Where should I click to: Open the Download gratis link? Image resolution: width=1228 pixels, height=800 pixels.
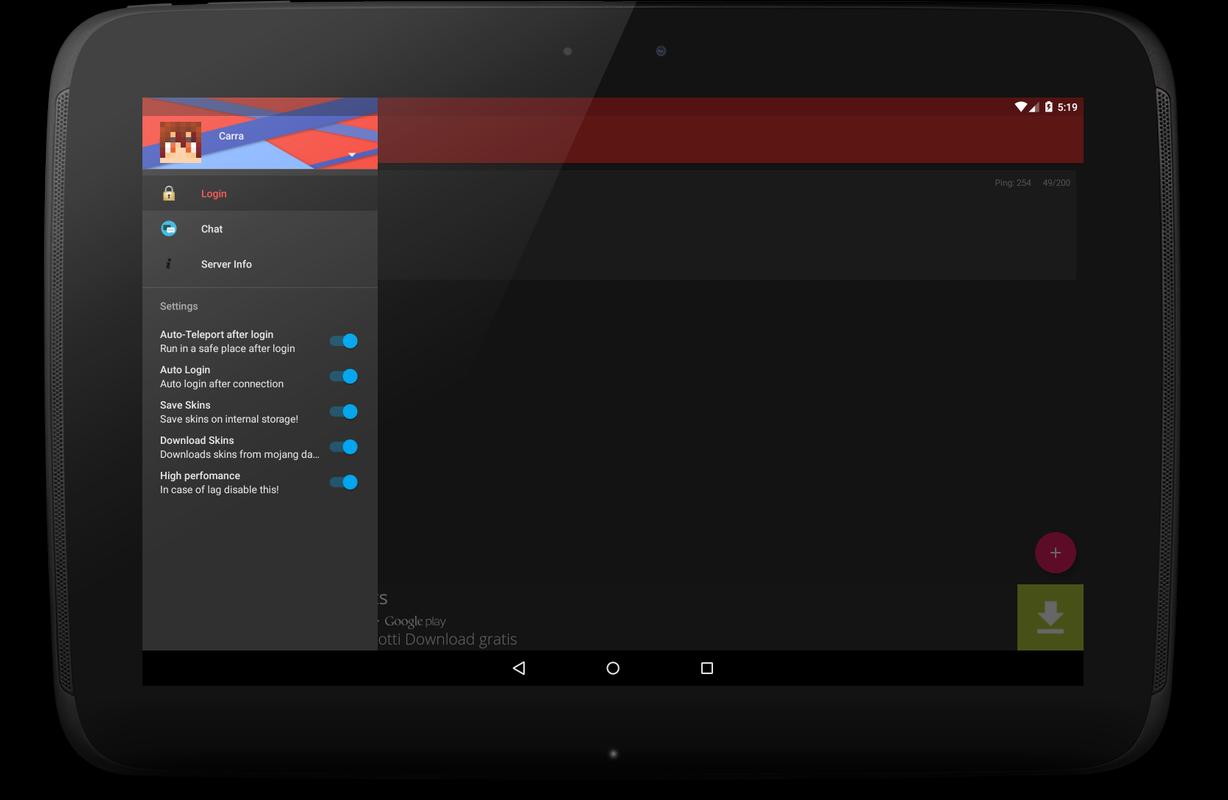[x=450, y=638]
